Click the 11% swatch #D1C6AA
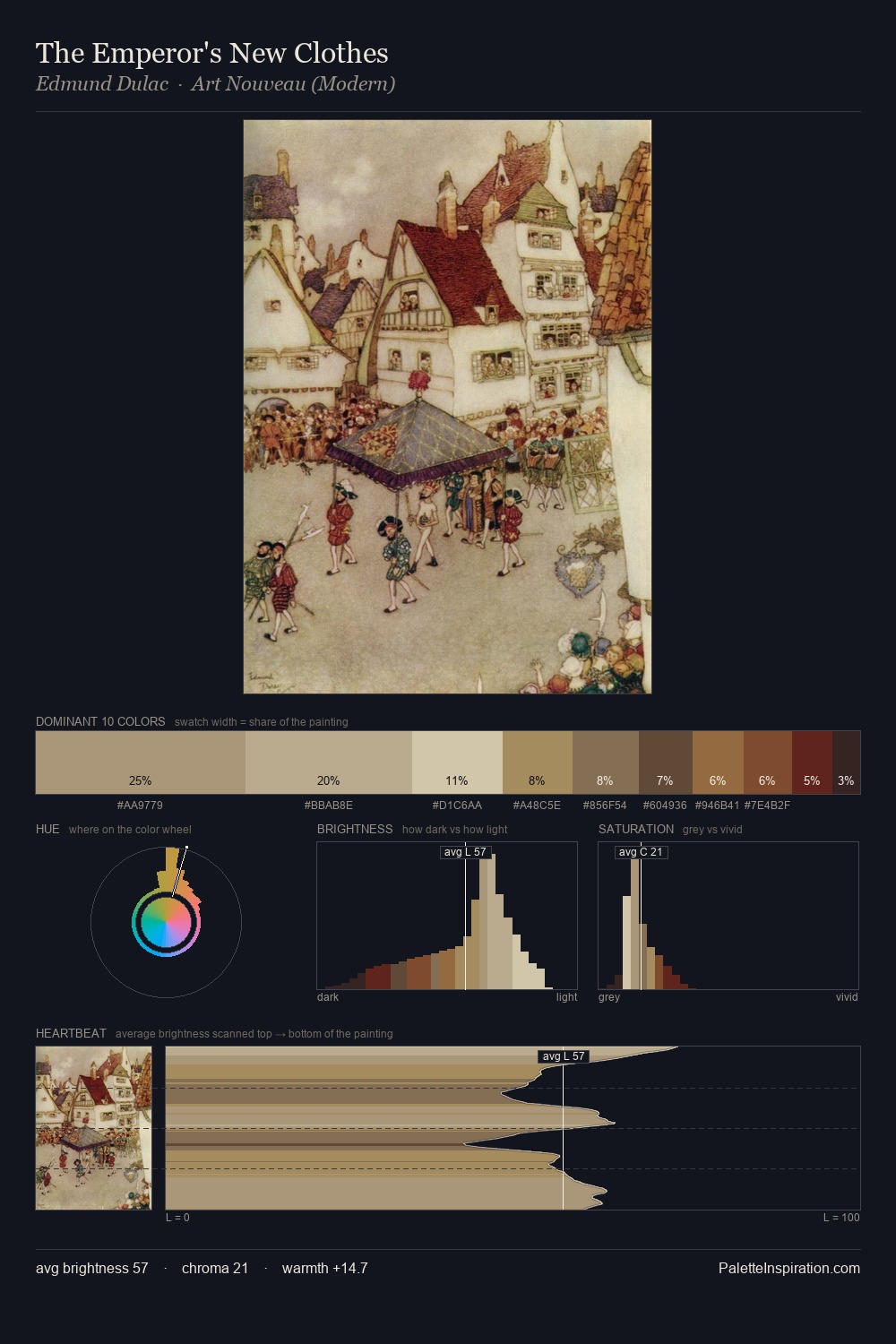The image size is (896, 1344). coord(457,762)
